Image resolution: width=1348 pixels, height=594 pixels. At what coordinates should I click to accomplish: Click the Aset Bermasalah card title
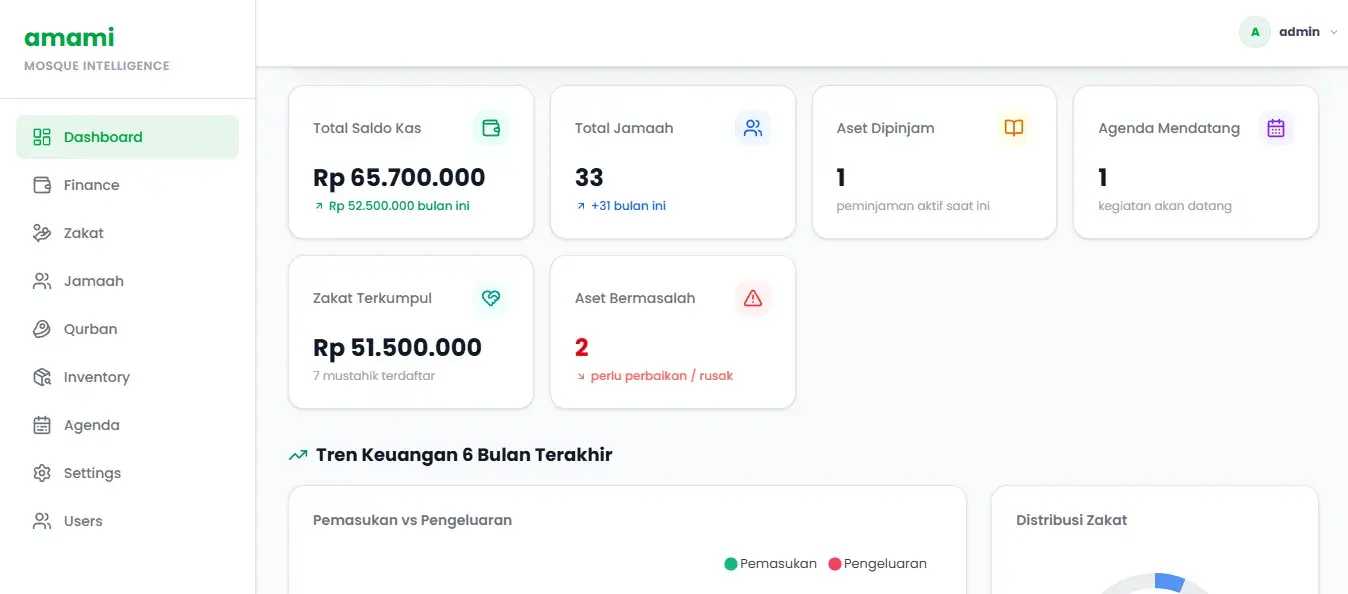635,298
